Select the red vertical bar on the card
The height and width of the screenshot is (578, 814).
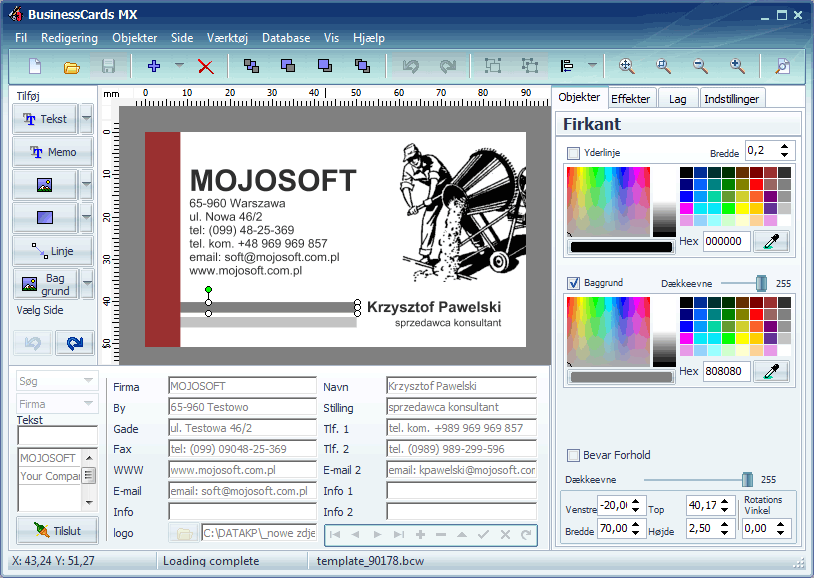pyautogui.click(x=162, y=239)
